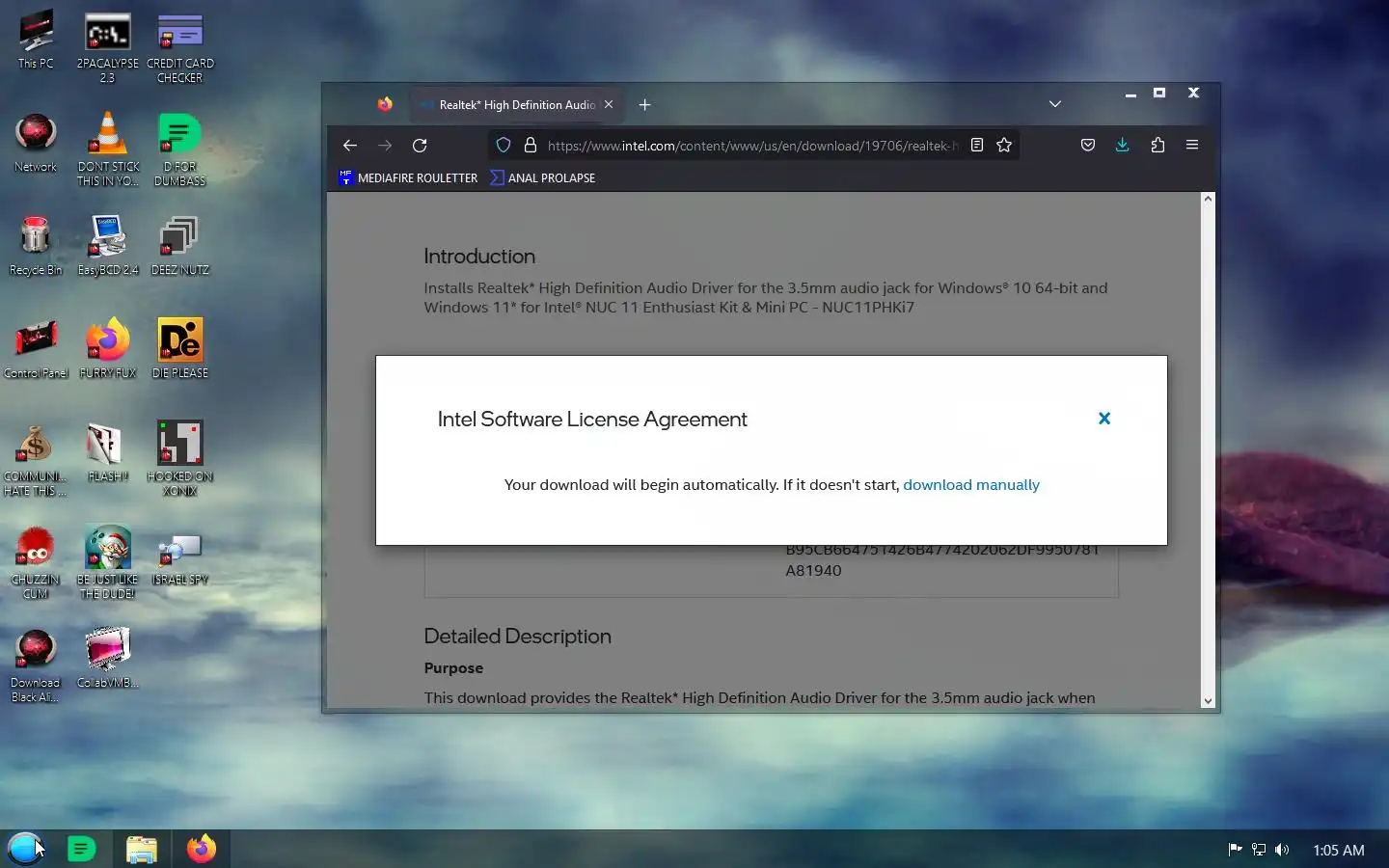Open This PC desktop icon
1389x868 pixels.
(x=36, y=41)
